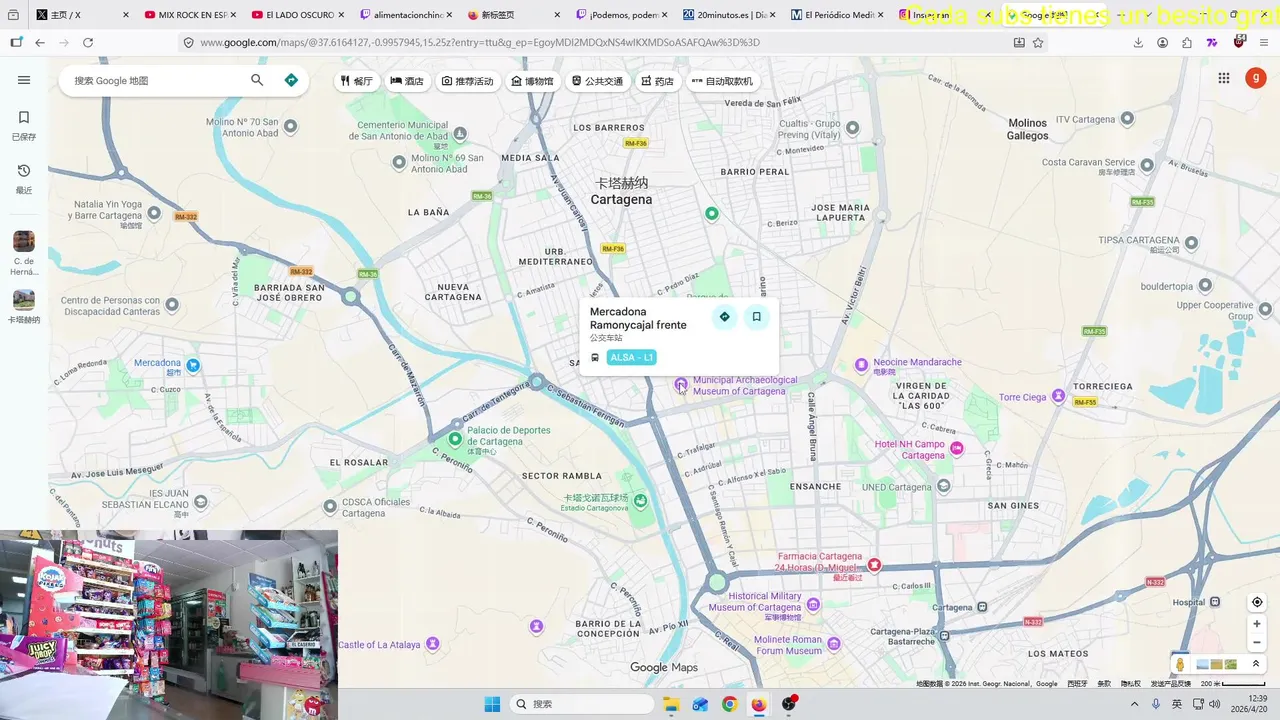Click the Neocine Mandarache cinema marker
This screenshot has width=1280, height=720.
pos(861,365)
